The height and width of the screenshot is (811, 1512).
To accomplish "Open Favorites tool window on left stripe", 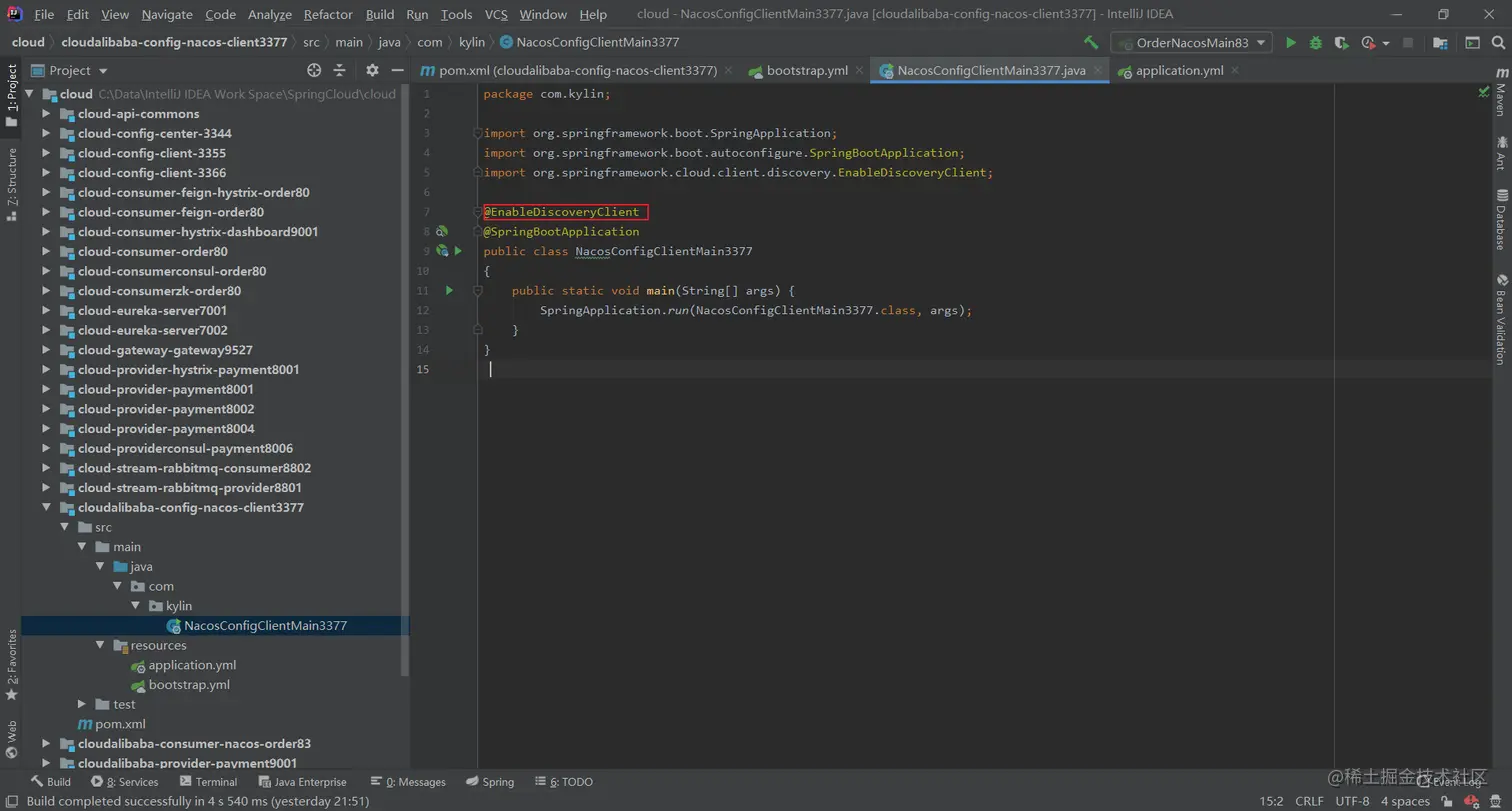I will pos(12,664).
